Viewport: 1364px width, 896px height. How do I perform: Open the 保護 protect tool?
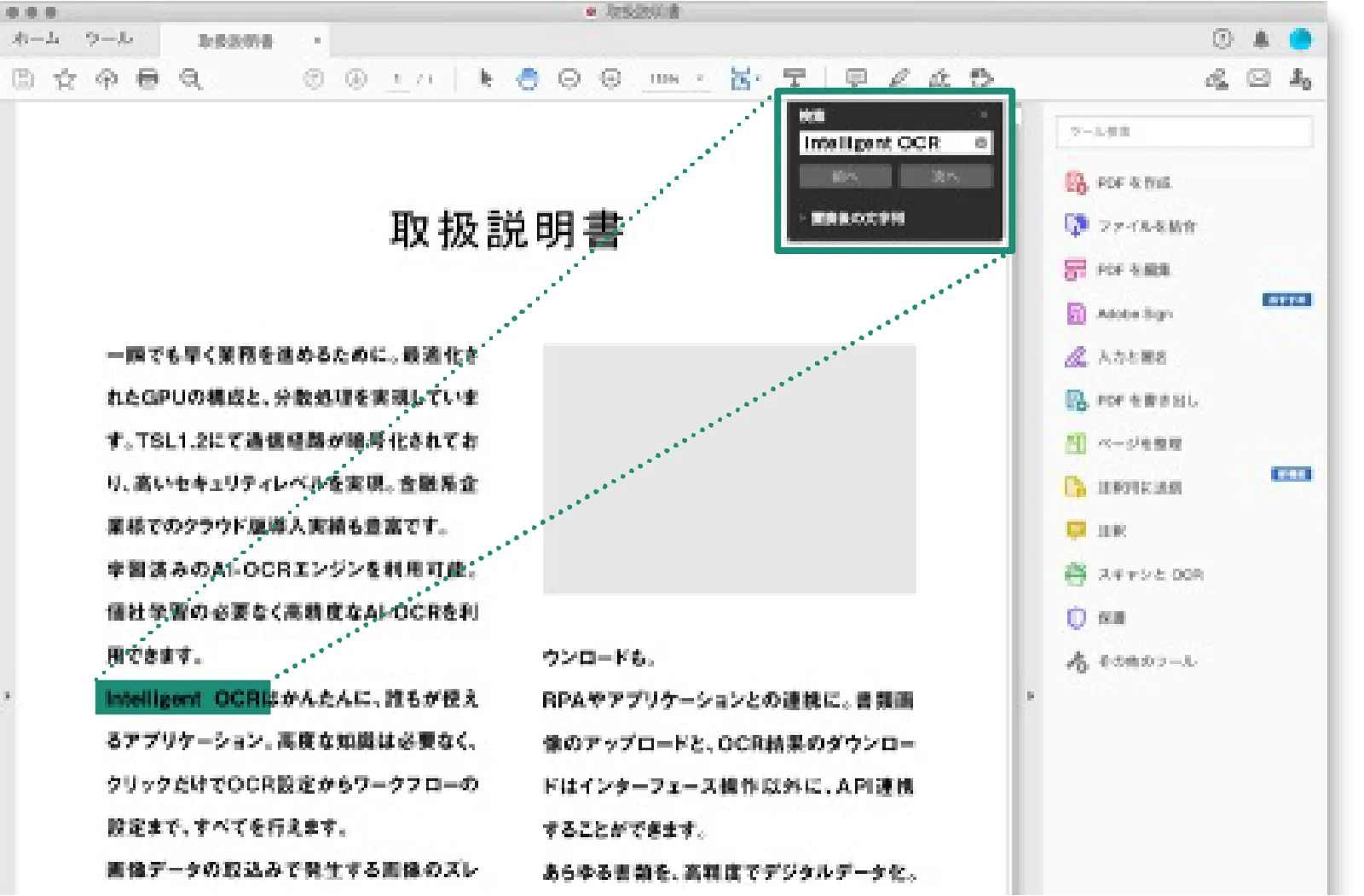1095,618
